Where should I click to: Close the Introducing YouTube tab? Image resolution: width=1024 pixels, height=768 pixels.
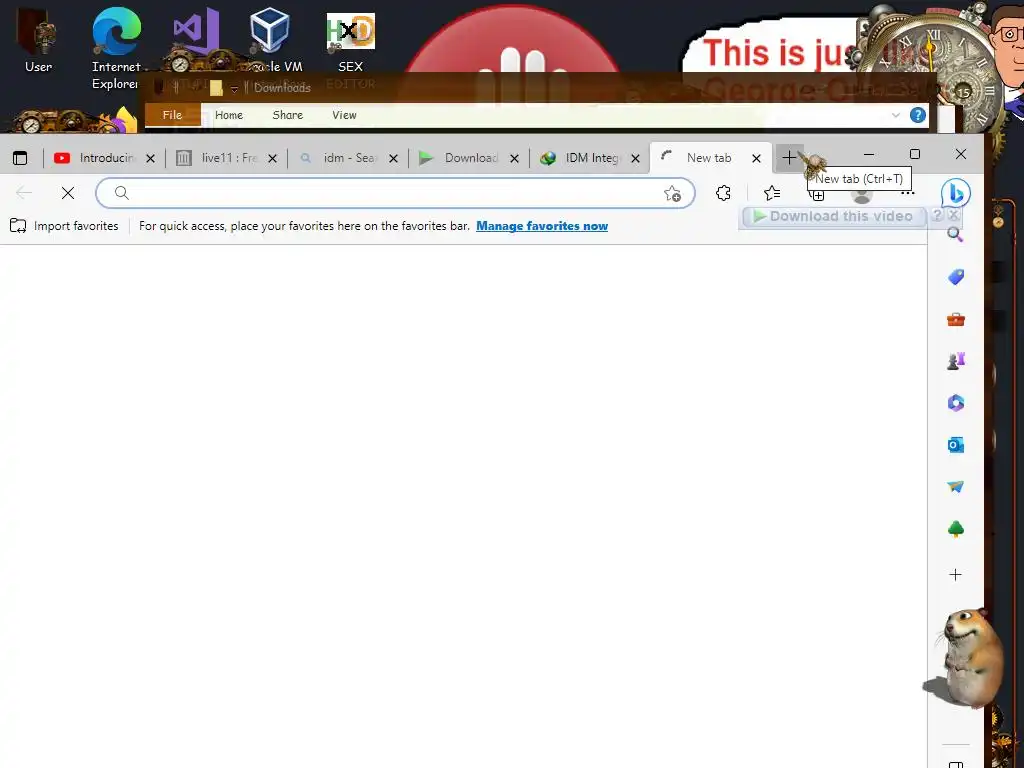coord(150,158)
